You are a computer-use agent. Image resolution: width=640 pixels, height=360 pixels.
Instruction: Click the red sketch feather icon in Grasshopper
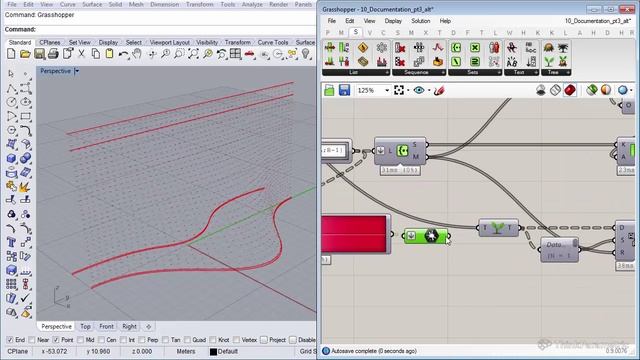pos(439,90)
